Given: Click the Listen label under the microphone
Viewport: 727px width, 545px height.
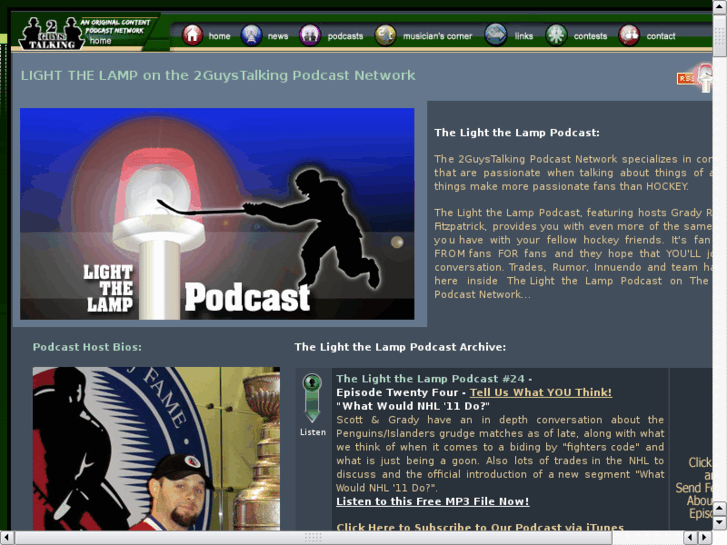Looking at the screenshot, I should tap(312, 432).
